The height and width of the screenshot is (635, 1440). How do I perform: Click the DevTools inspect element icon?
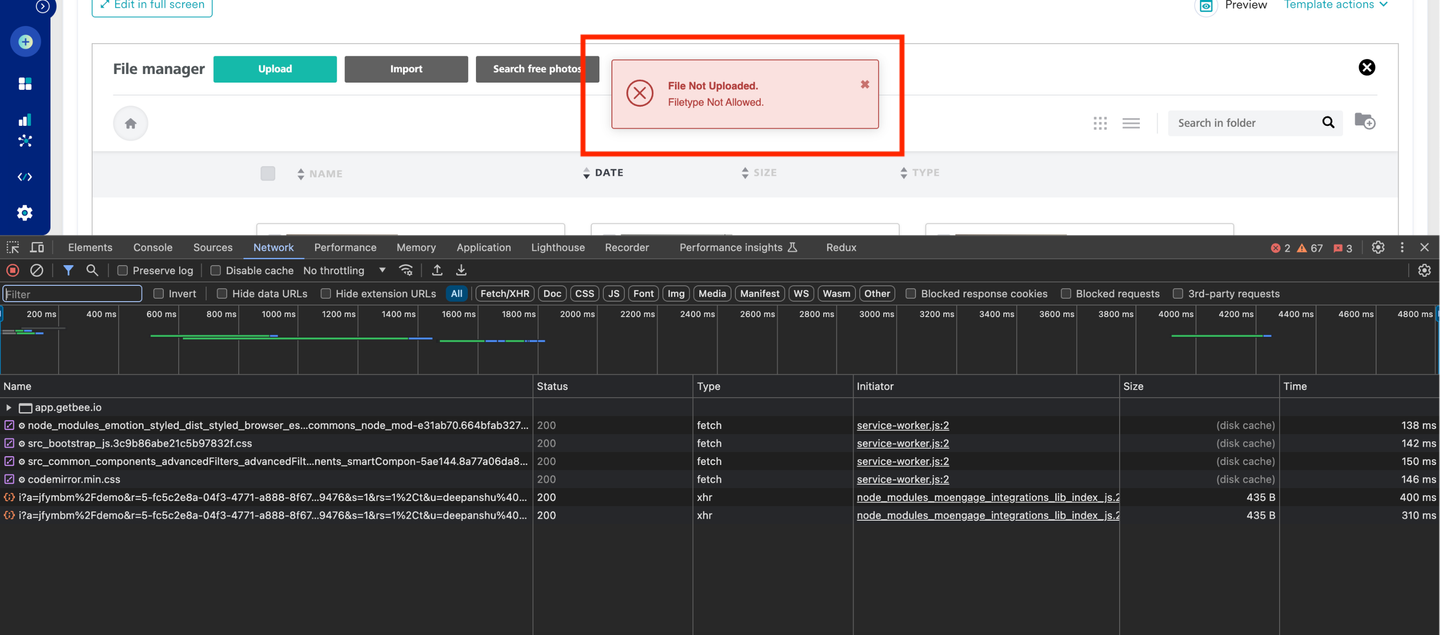pos(13,247)
